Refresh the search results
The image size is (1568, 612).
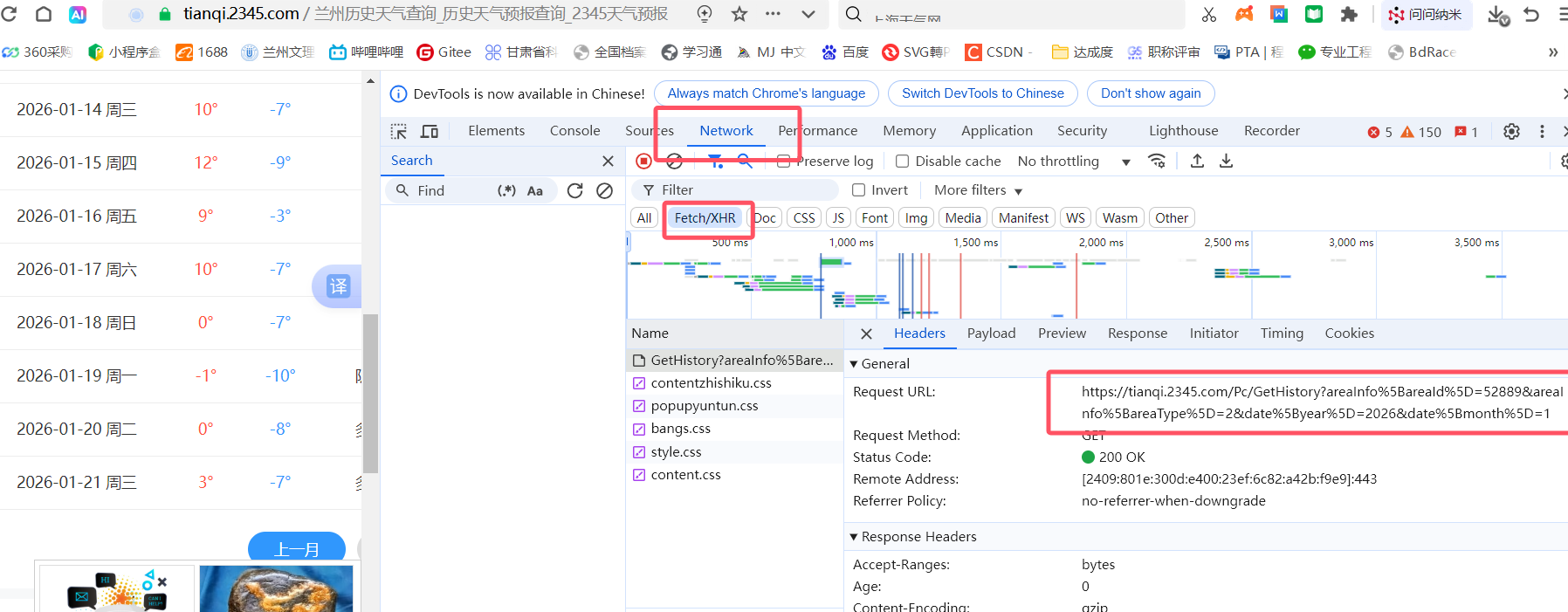(574, 190)
